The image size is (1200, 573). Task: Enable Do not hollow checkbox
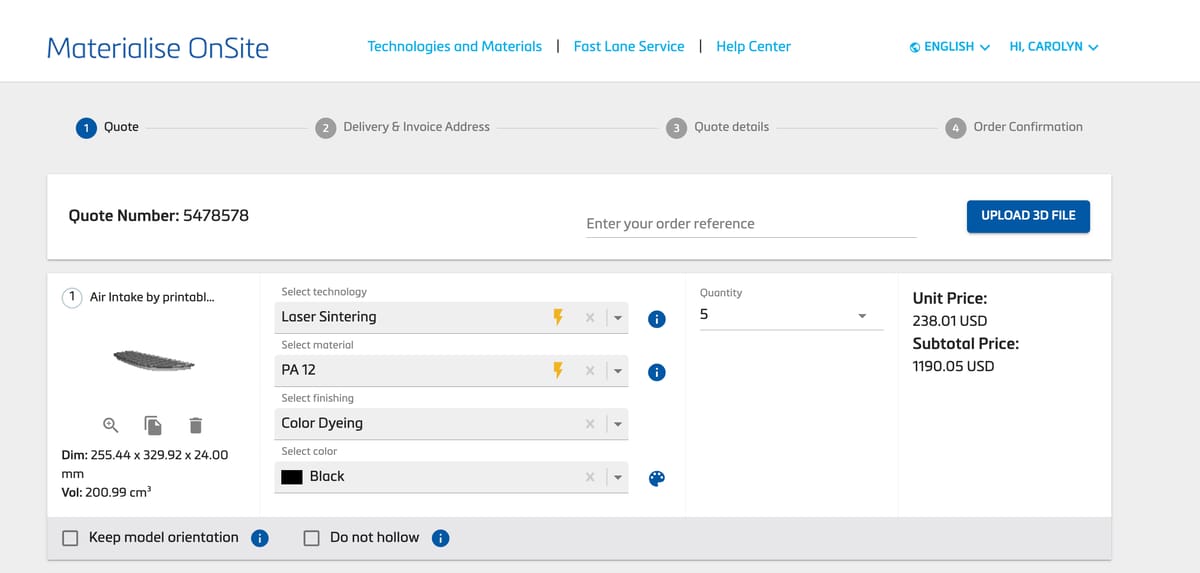tap(311, 538)
